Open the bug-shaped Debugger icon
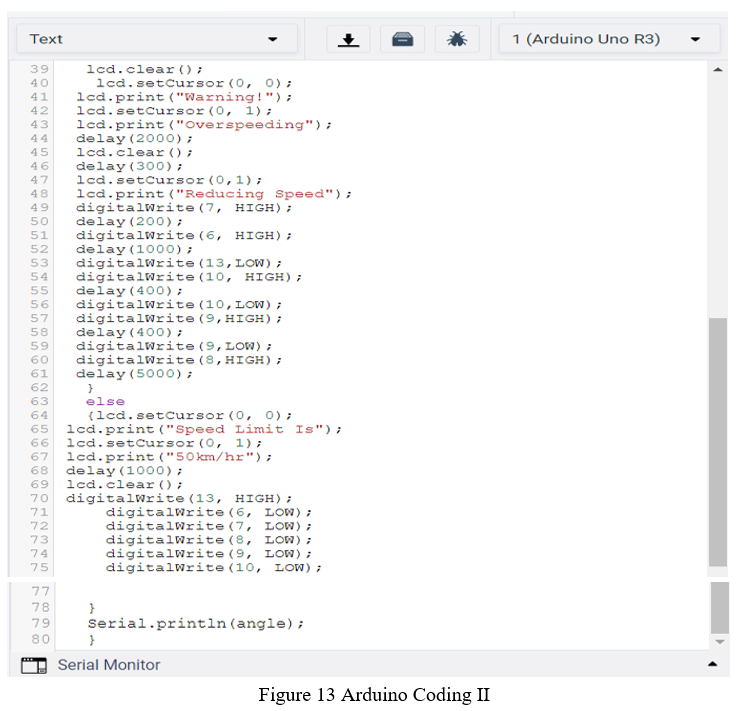The height and width of the screenshot is (711, 749). (x=457, y=39)
